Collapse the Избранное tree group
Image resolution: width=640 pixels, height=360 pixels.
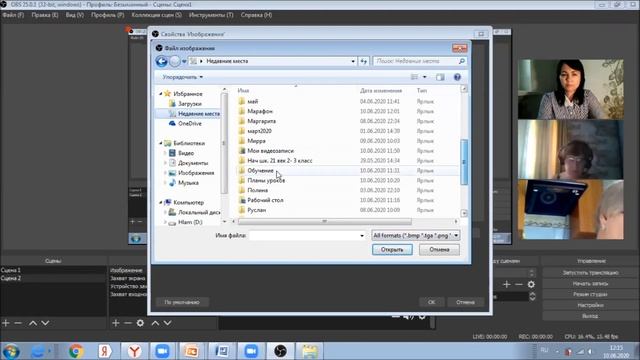(x=161, y=94)
